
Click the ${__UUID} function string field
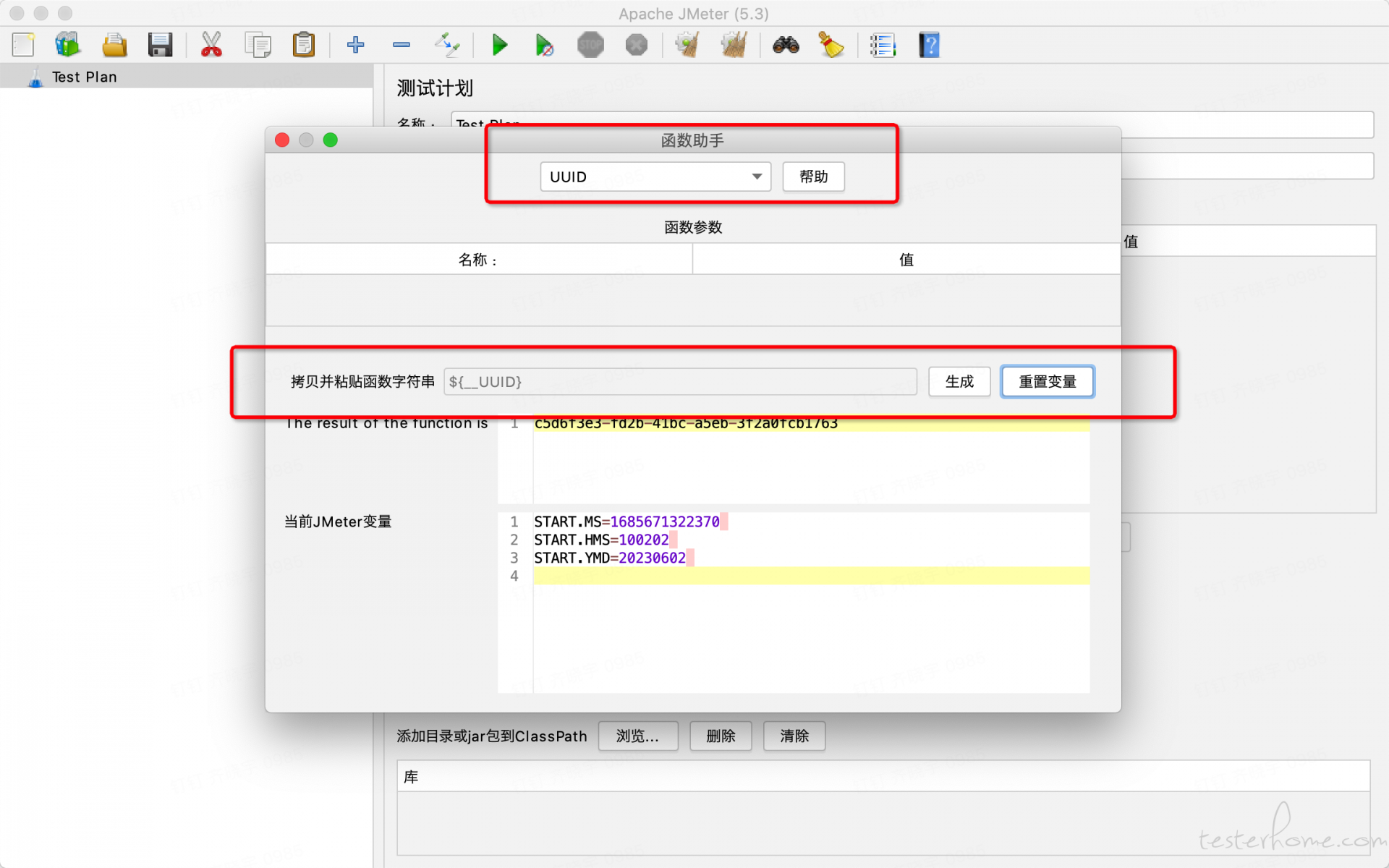click(x=680, y=381)
